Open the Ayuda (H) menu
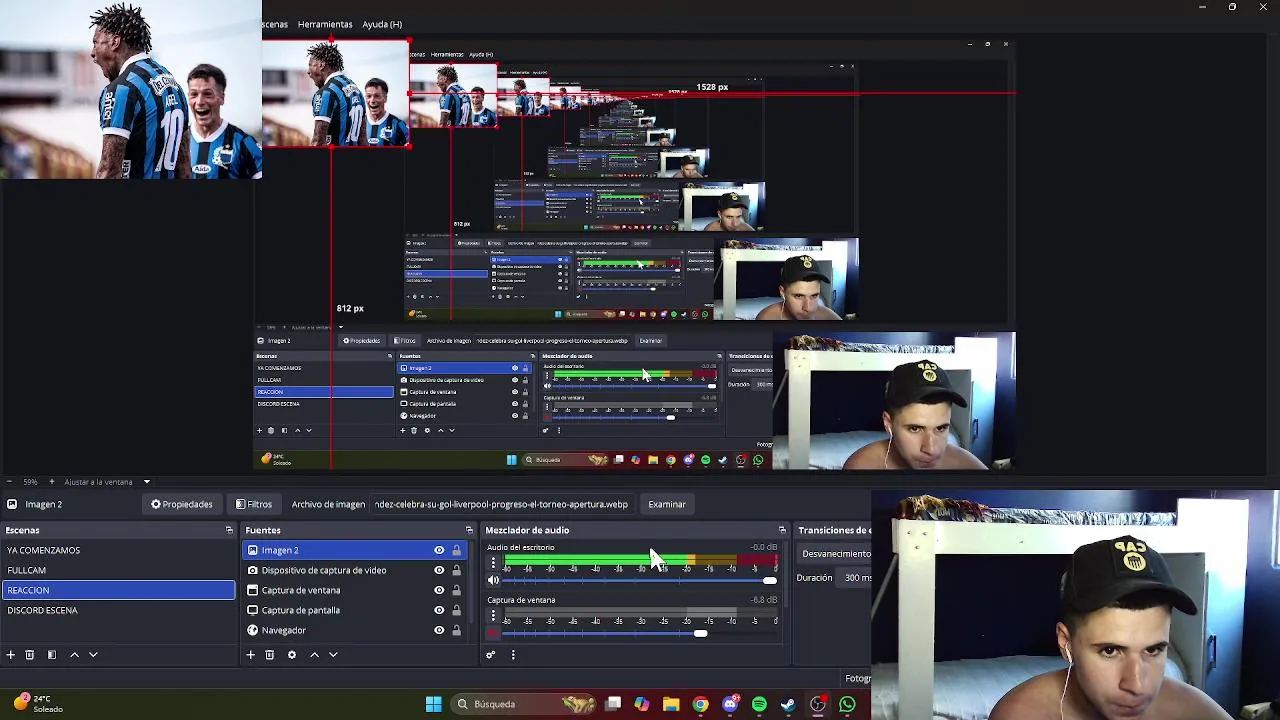Screen dimensions: 1280x720 [x=382, y=24]
